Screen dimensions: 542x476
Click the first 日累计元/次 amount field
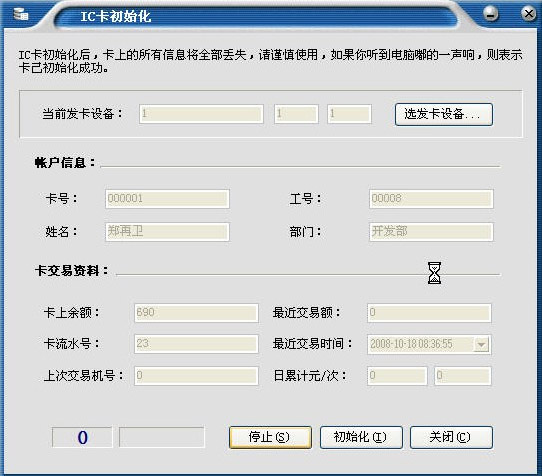[397, 376]
